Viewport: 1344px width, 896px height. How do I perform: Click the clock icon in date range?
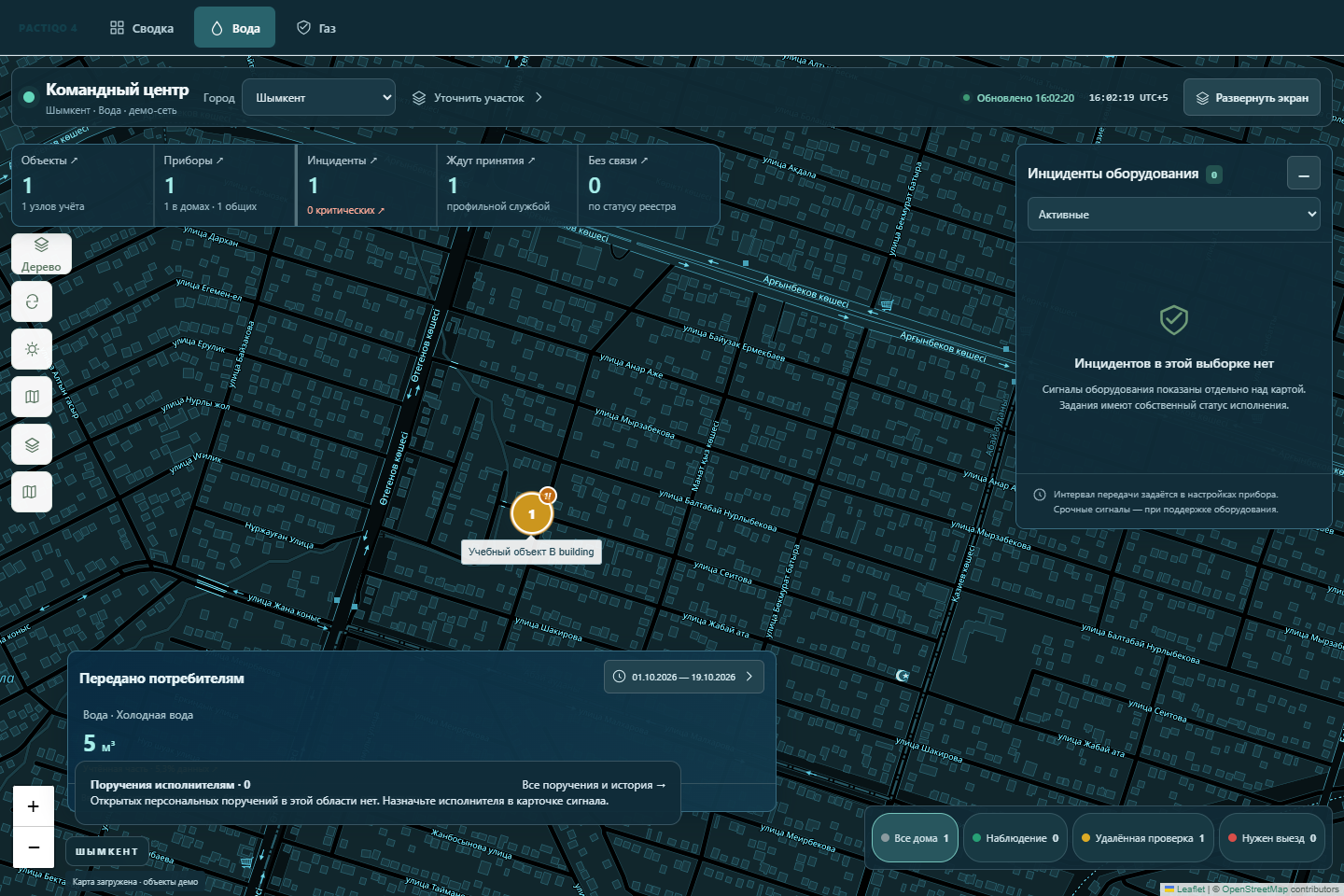[619, 677]
